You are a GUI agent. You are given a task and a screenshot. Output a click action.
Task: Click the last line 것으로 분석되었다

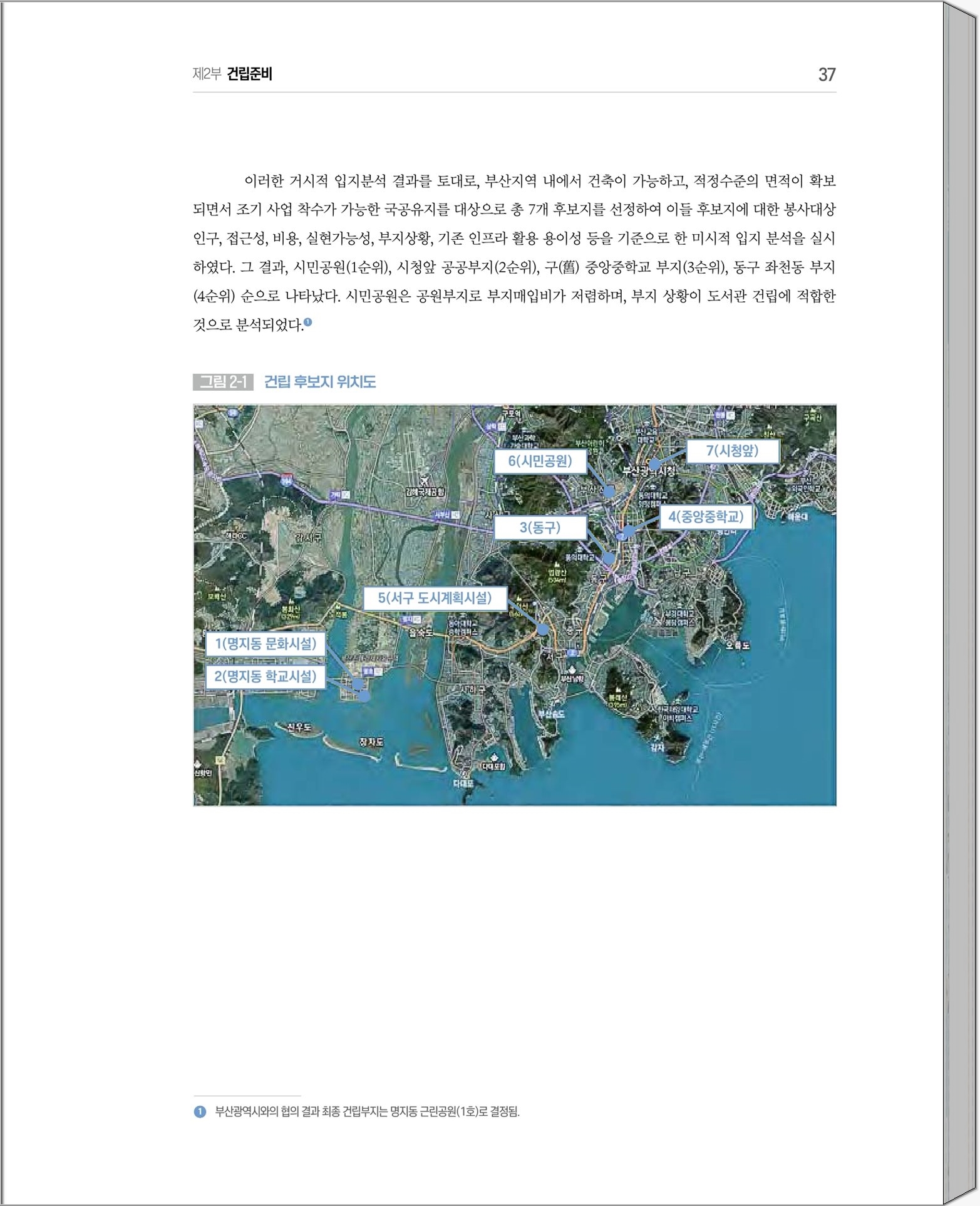point(248,325)
